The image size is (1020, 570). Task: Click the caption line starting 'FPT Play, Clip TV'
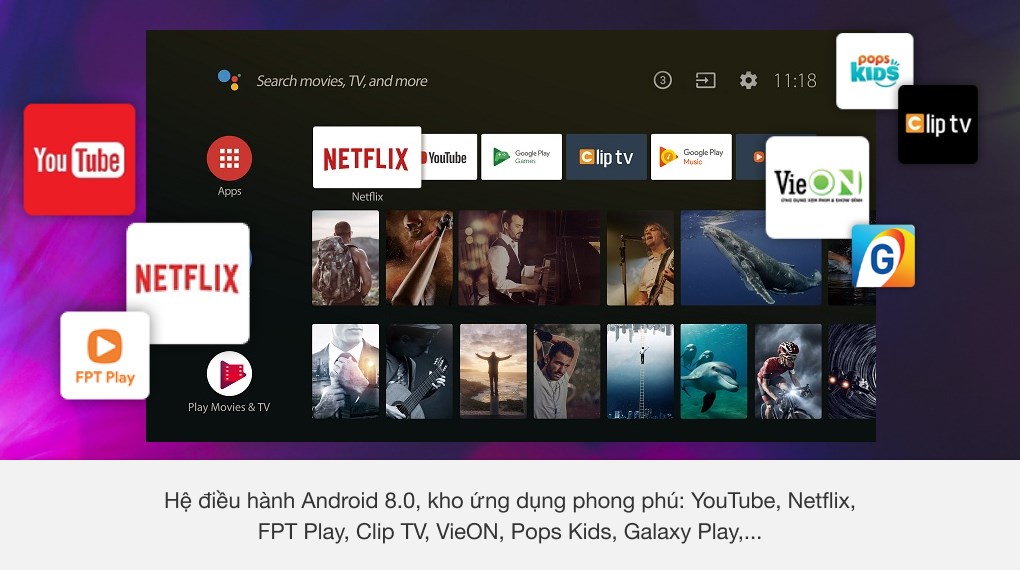[509, 532]
